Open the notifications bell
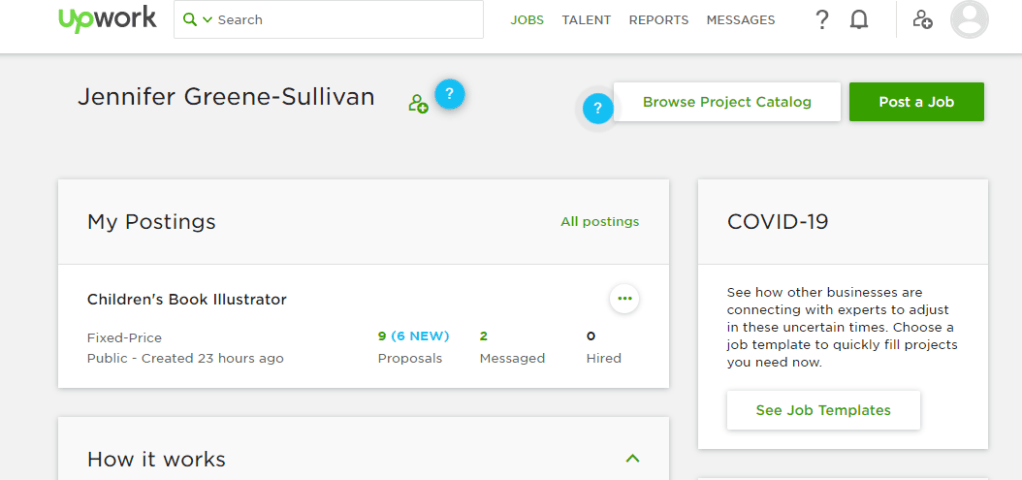The width and height of the screenshot is (1022, 480). click(859, 20)
